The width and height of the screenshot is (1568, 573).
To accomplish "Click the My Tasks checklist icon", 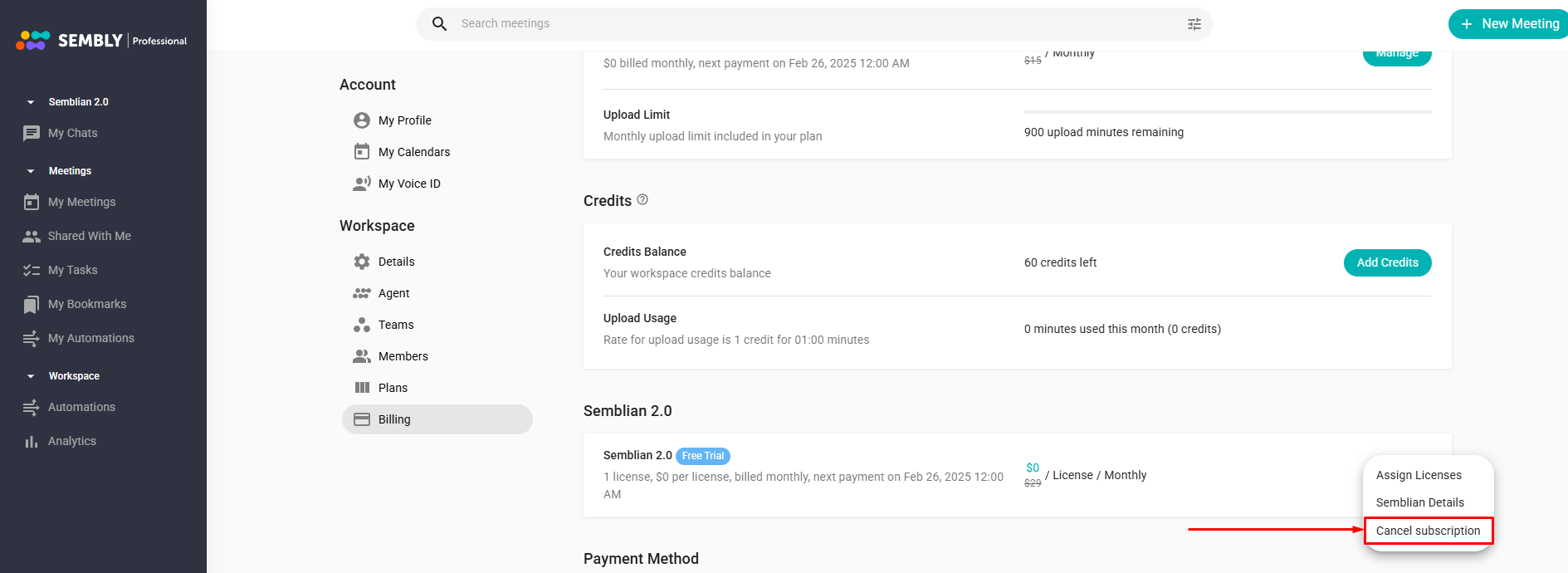I will click(x=32, y=270).
